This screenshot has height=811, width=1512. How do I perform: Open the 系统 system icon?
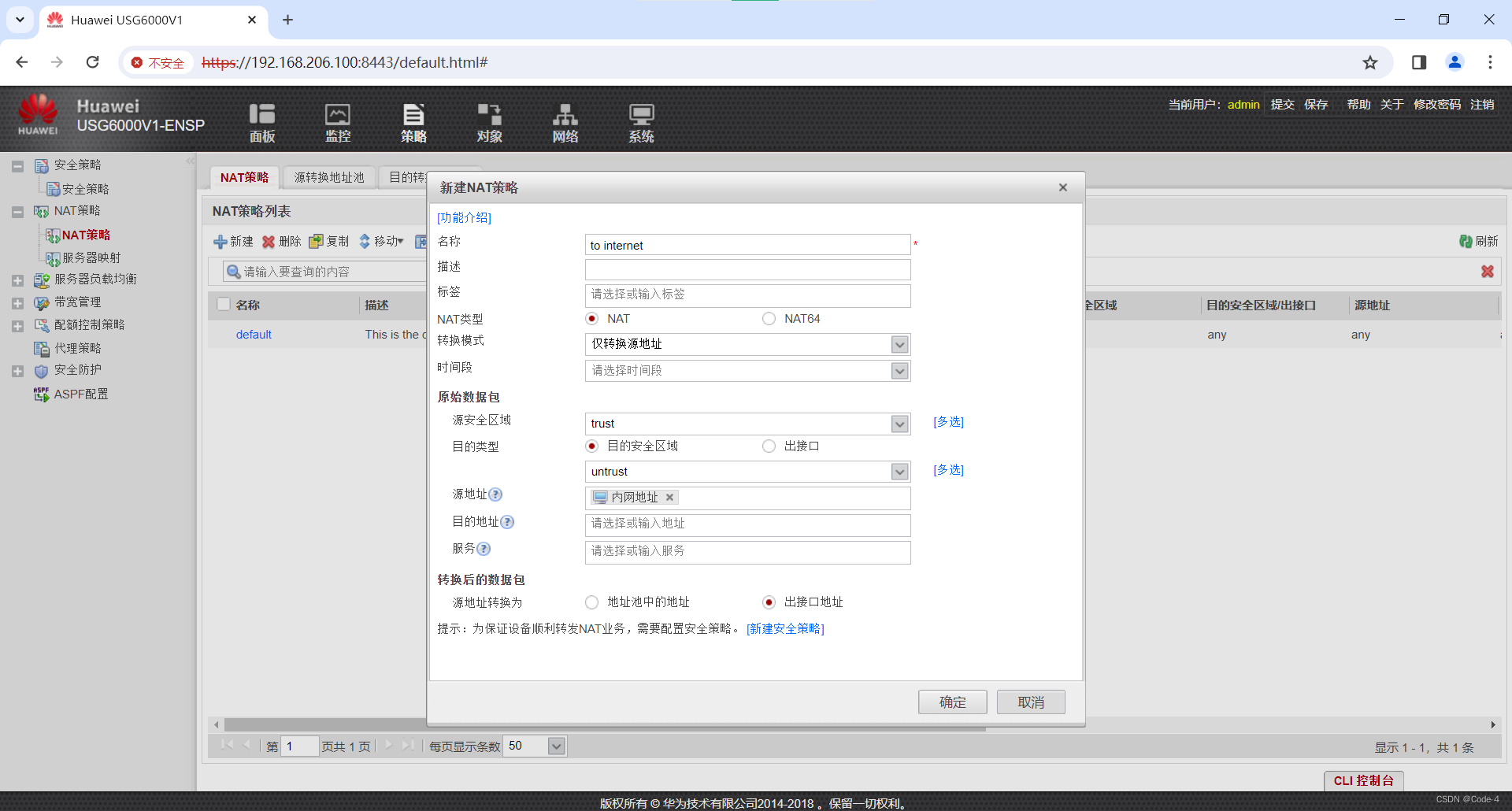coord(641,123)
